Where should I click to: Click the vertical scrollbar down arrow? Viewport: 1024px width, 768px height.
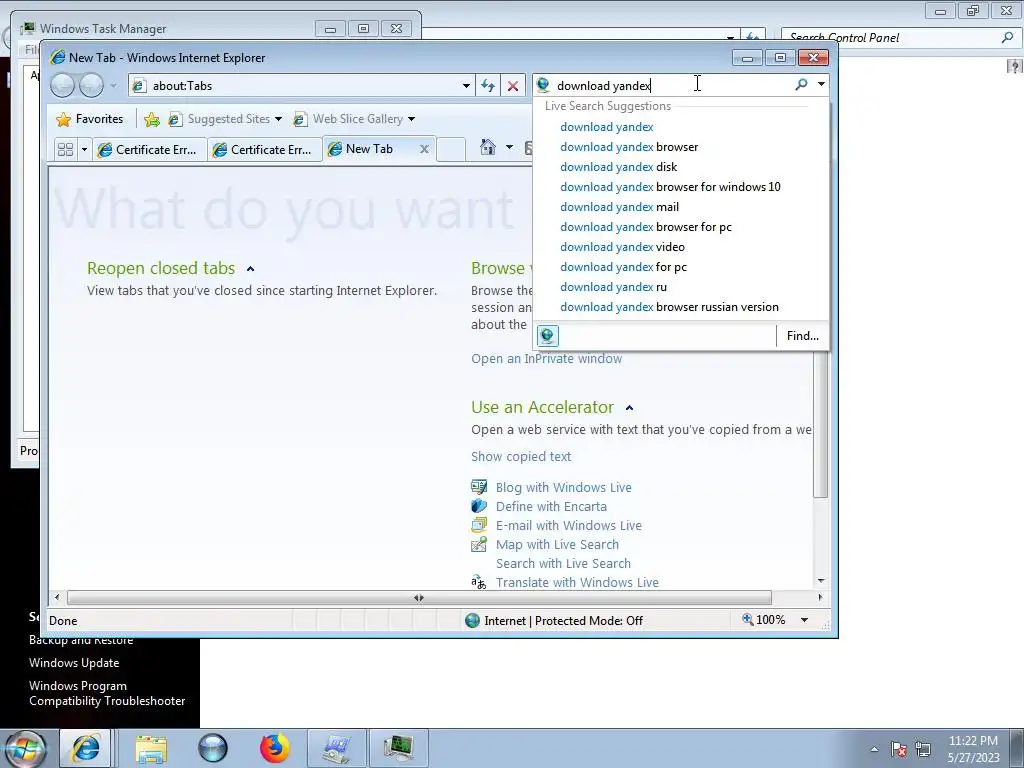821,580
